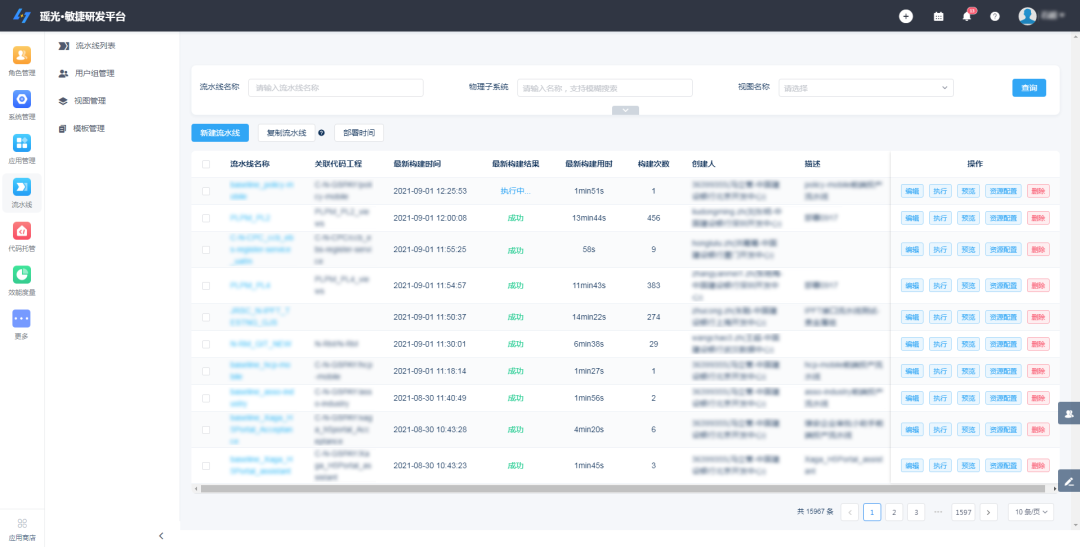Image resolution: width=1080 pixels, height=547 pixels.
Task: Check the row built at 11:50:37
Action: pyautogui.click(x=206, y=317)
